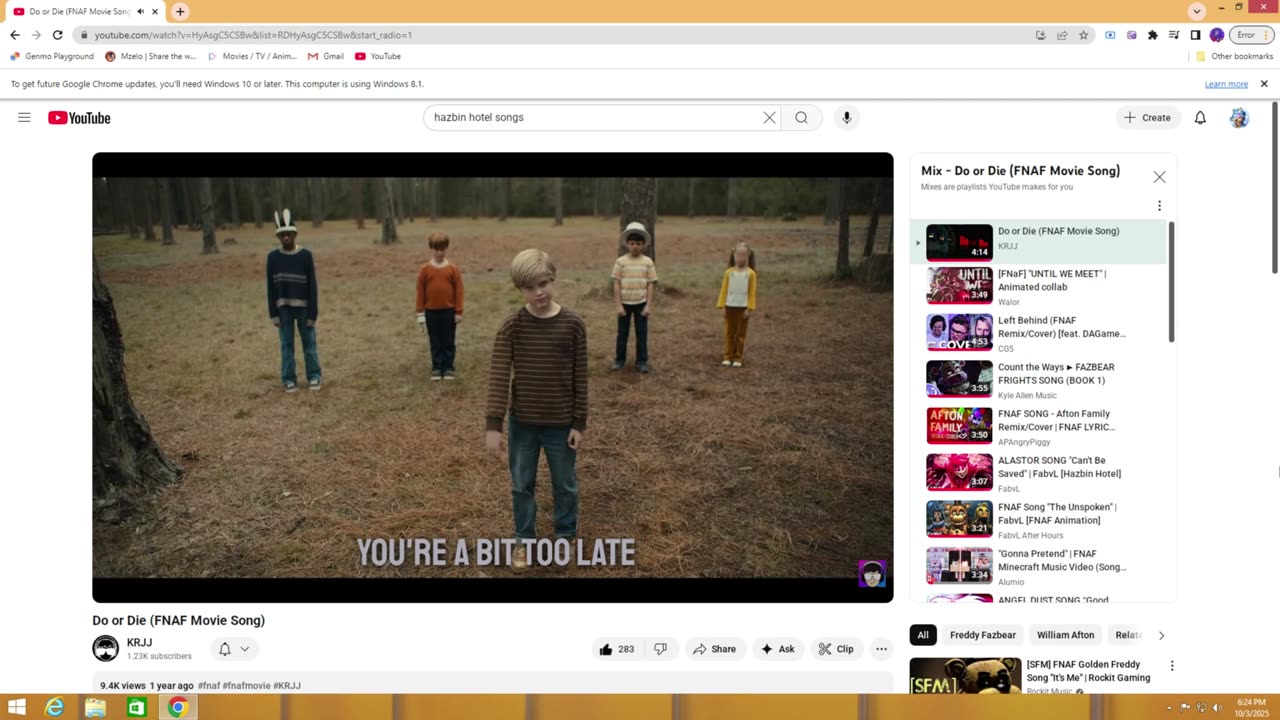
Task: Open the KRJJ channel avatar
Action: click(x=106, y=649)
